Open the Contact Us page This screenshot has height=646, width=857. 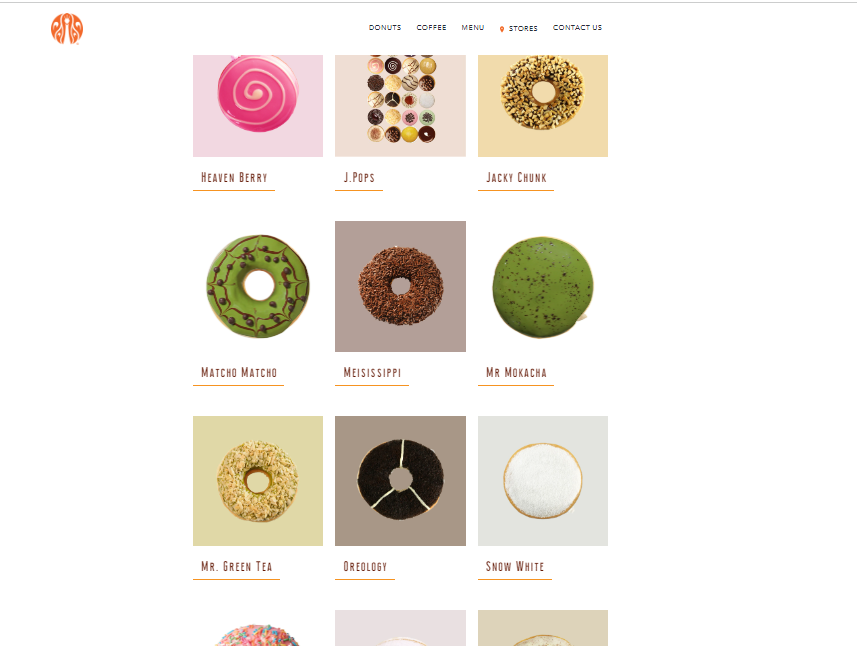pos(577,27)
